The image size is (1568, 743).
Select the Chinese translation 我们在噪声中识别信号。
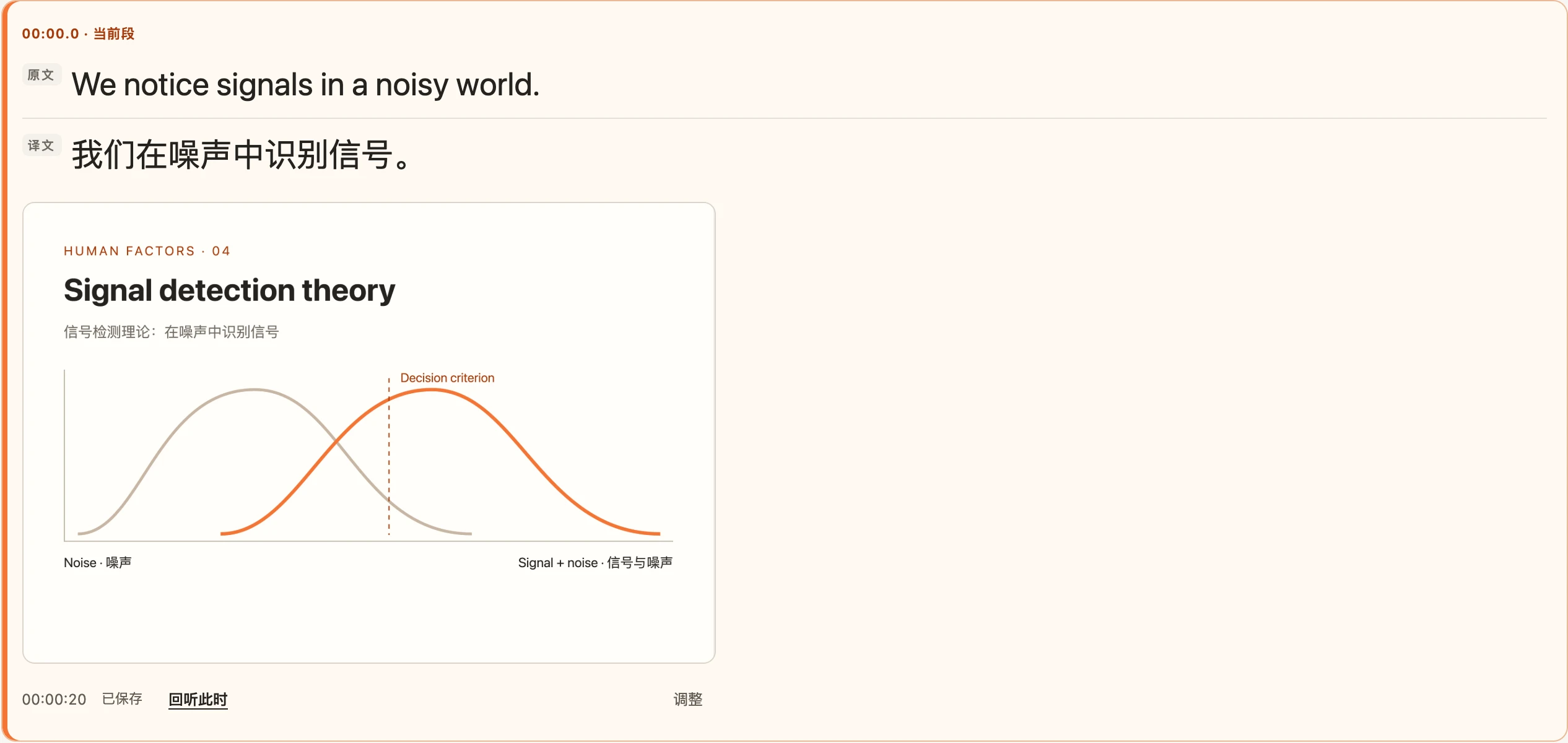(242, 155)
